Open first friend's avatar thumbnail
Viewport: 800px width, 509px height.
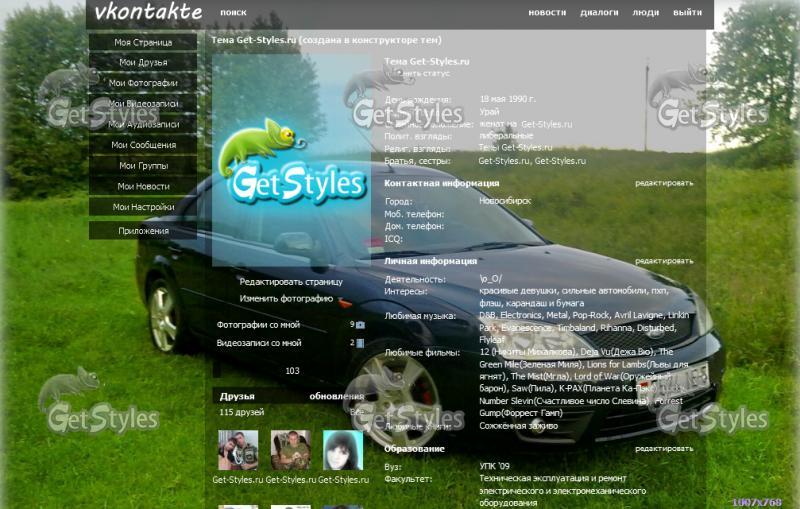click(x=238, y=450)
